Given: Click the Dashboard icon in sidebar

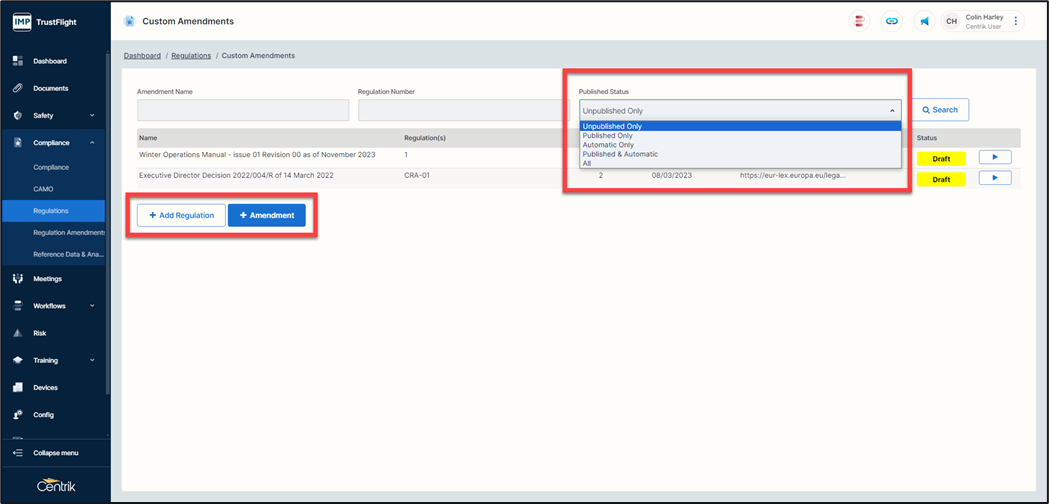Looking at the screenshot, I should (18, 61).
